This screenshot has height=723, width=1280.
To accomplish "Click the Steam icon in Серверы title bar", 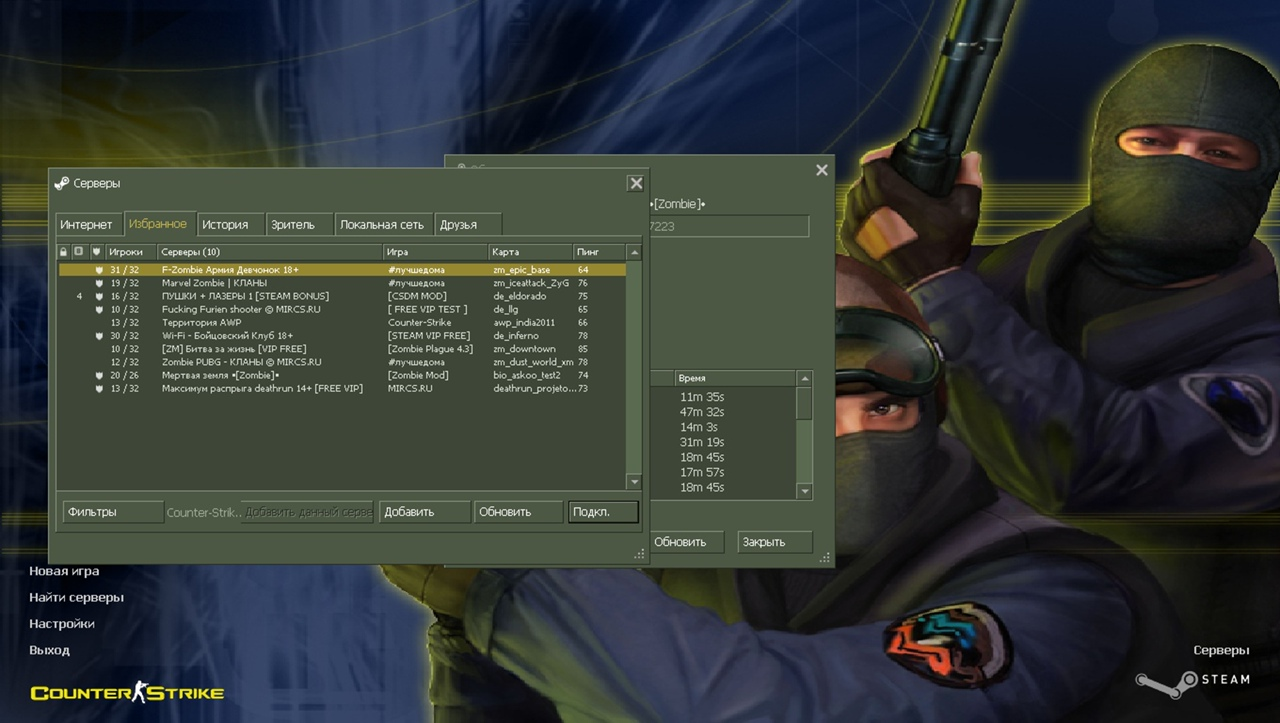I will [x=62, y=184].
